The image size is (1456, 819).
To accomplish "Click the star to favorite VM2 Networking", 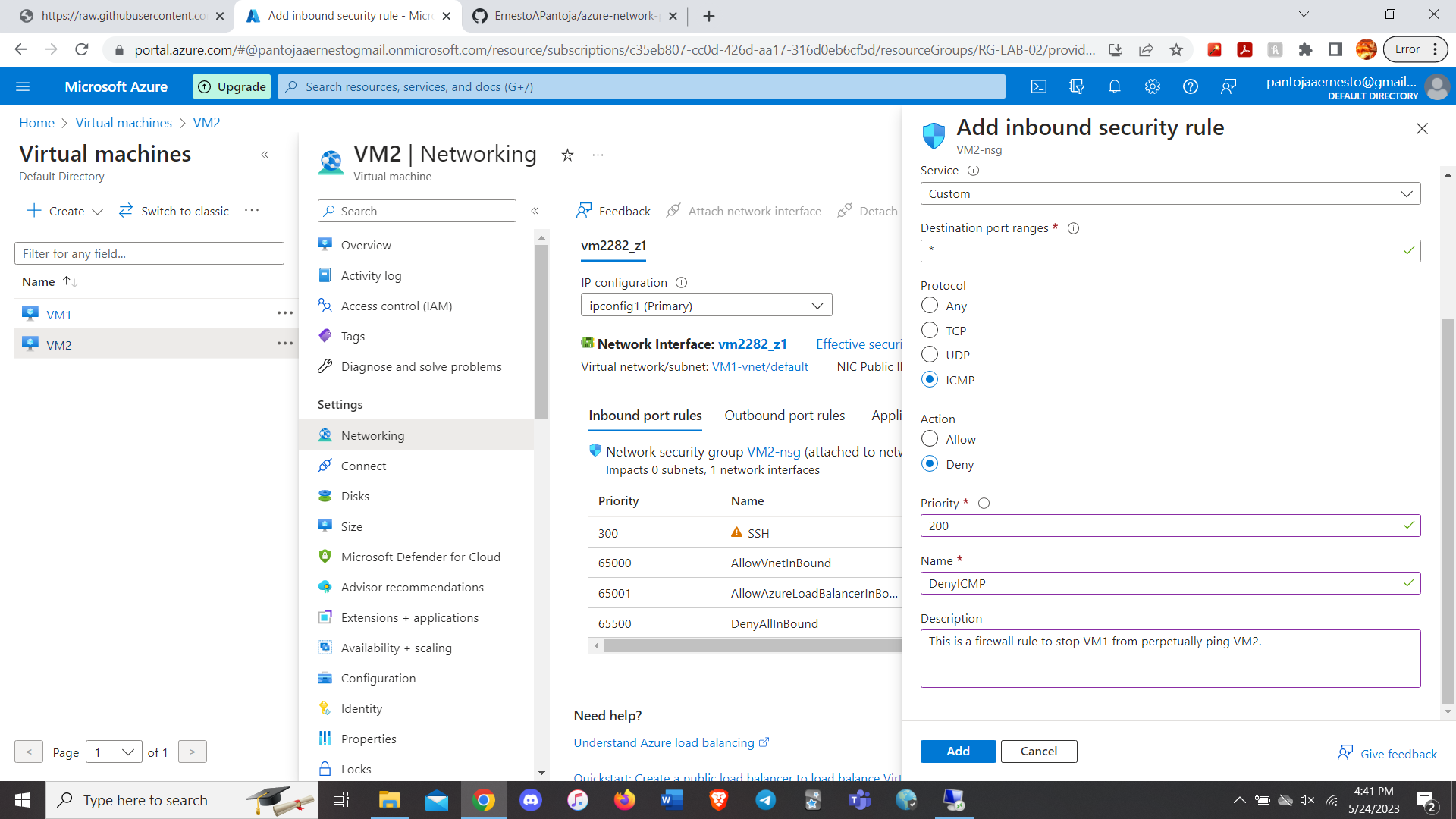I will (x=567, y=155).
